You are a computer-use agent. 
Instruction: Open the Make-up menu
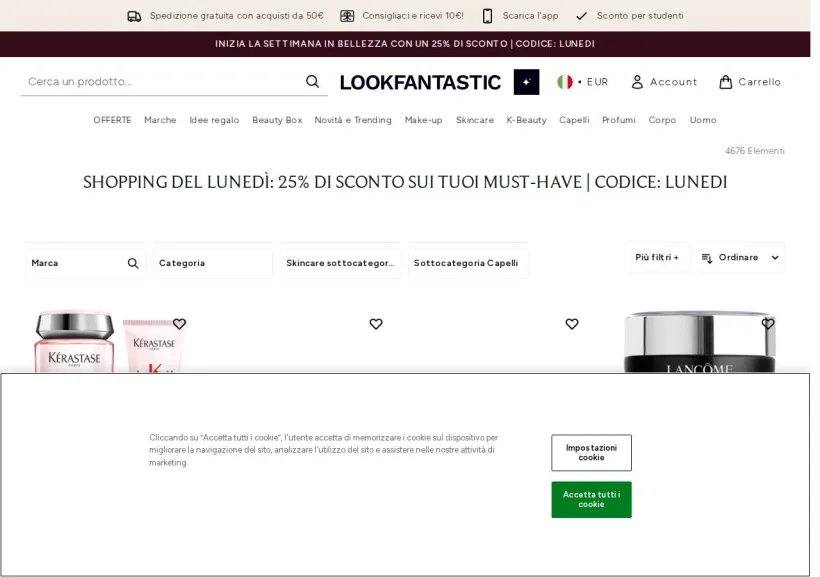pos(424,120)
